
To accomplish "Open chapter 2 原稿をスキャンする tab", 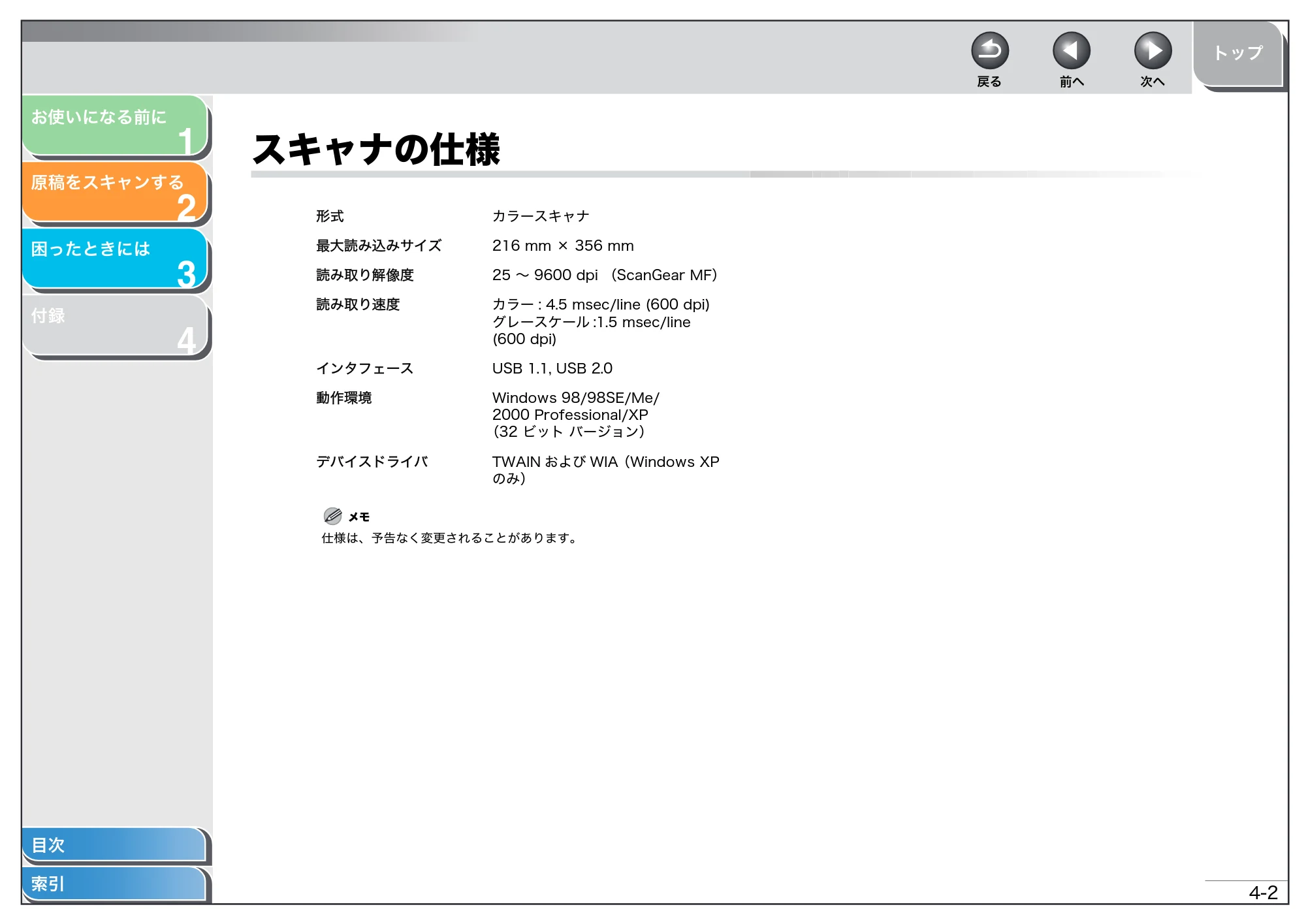I will (x=115, y=192).
